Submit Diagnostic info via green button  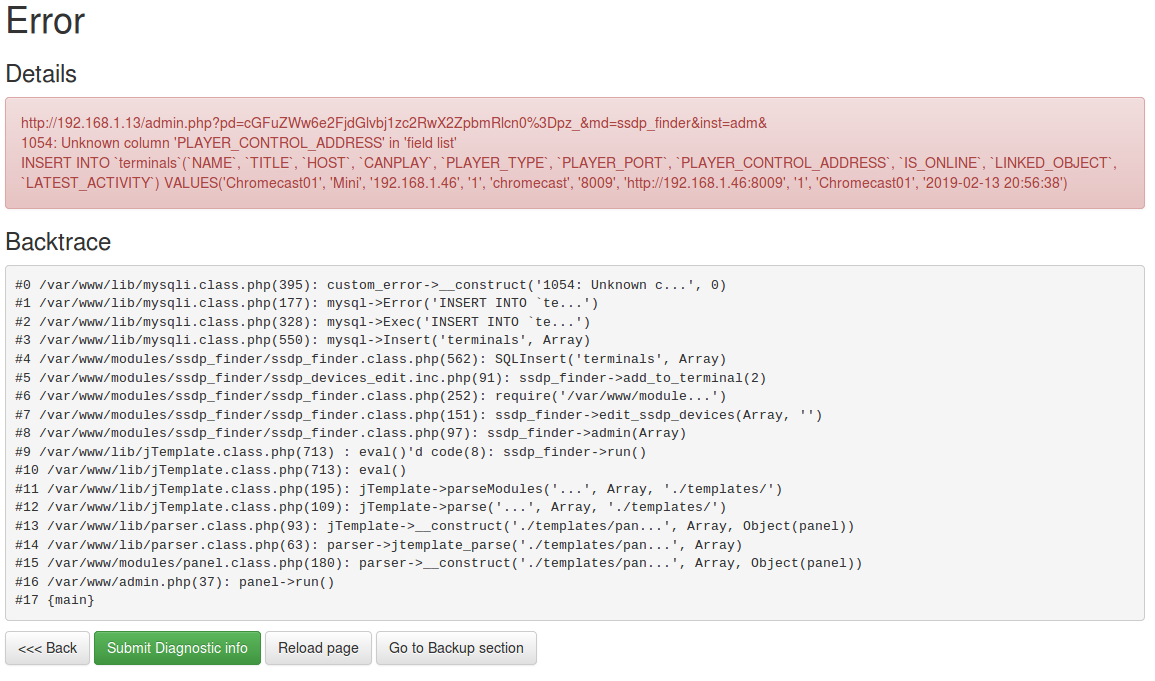(178, 648)
